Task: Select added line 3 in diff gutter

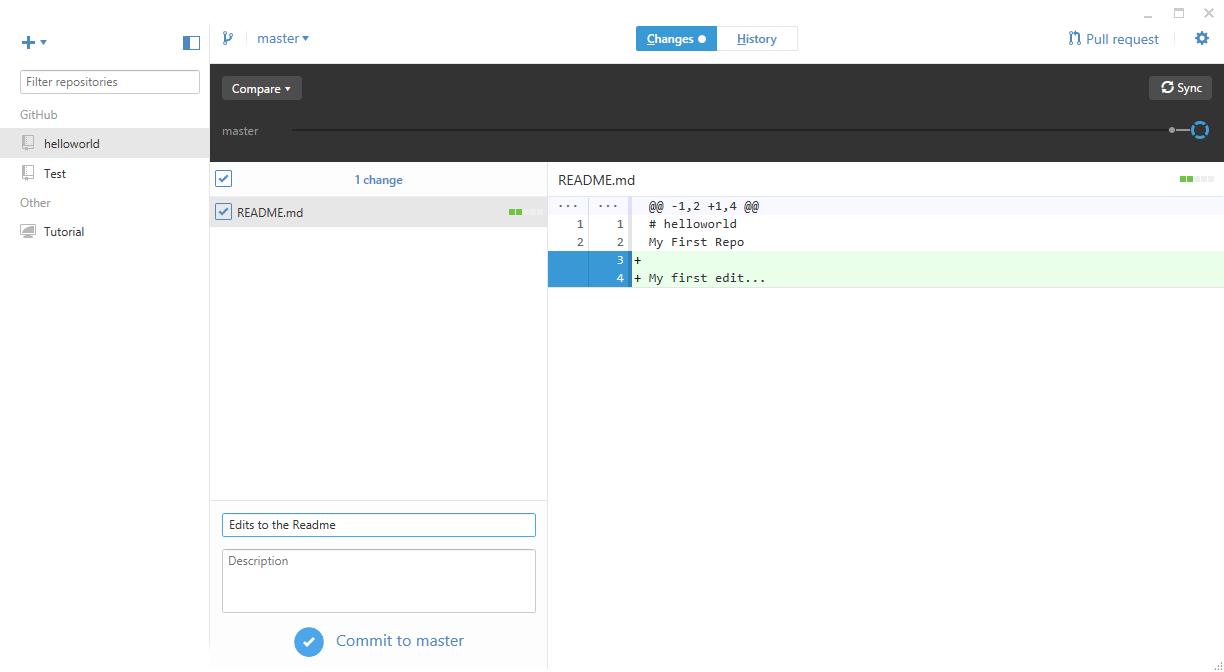Action: [589, 260]
